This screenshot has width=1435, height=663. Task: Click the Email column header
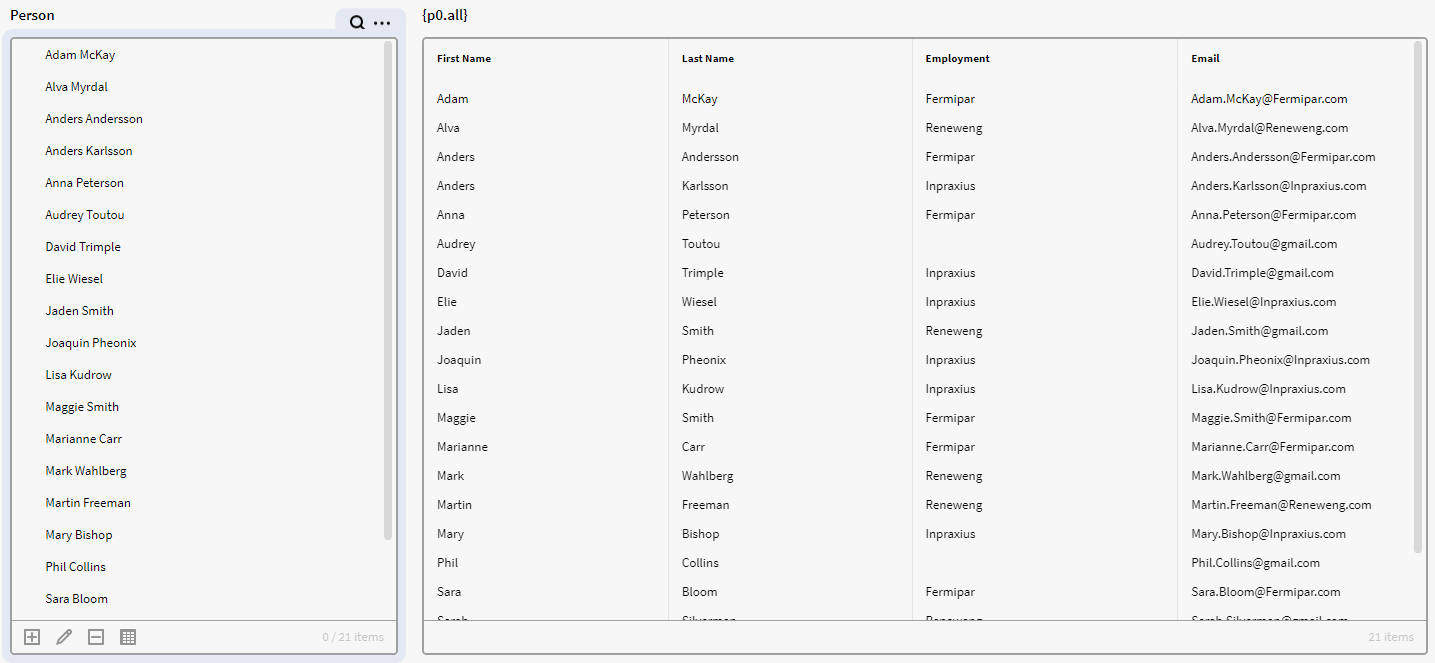[1205, 59]
